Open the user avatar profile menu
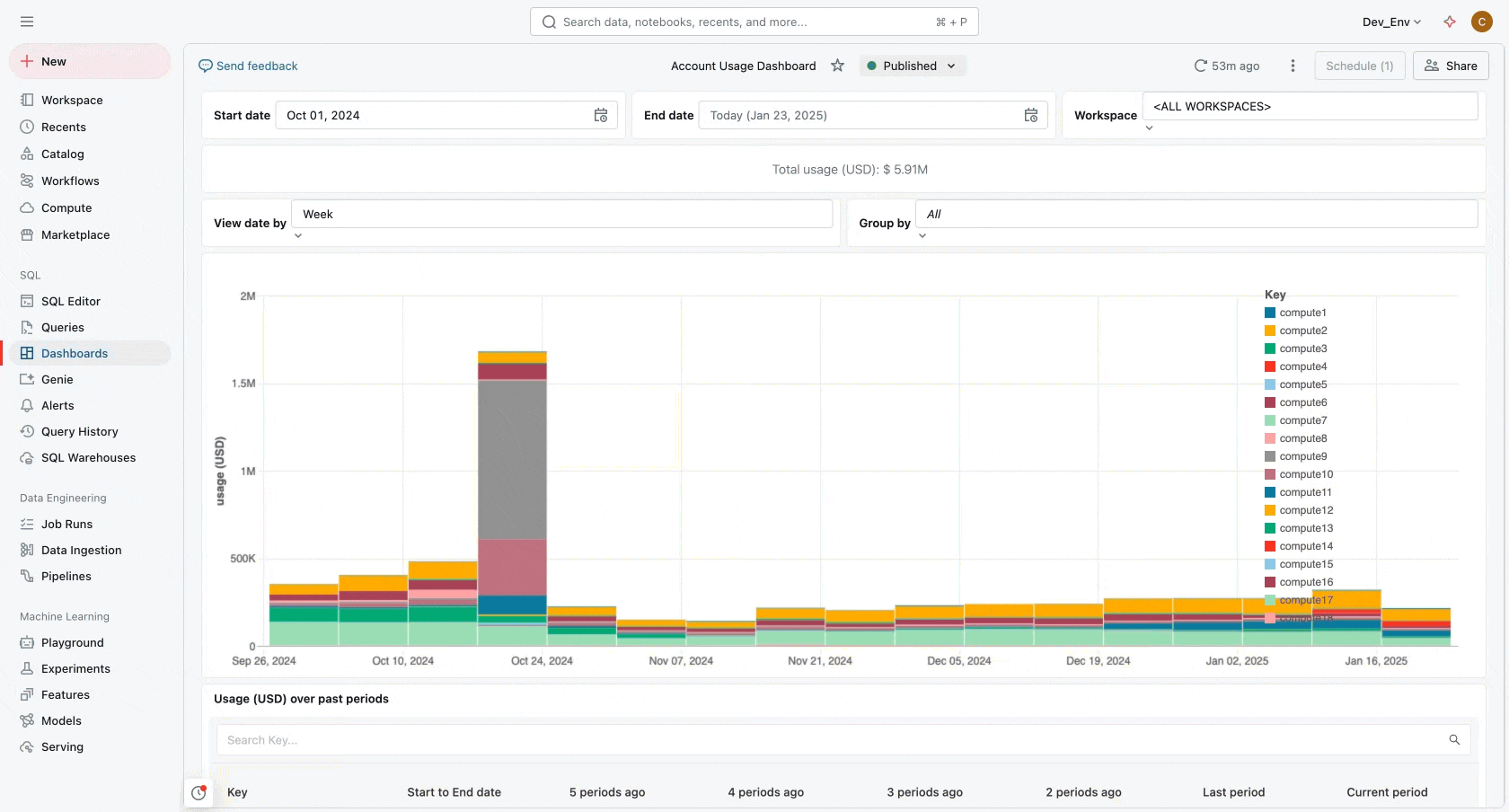This screenshot has height=812, width=1509. [1482, 22]
